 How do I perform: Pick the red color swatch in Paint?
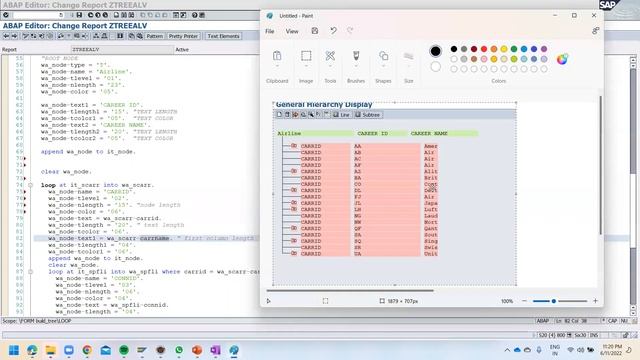click(x=484, y=49)
